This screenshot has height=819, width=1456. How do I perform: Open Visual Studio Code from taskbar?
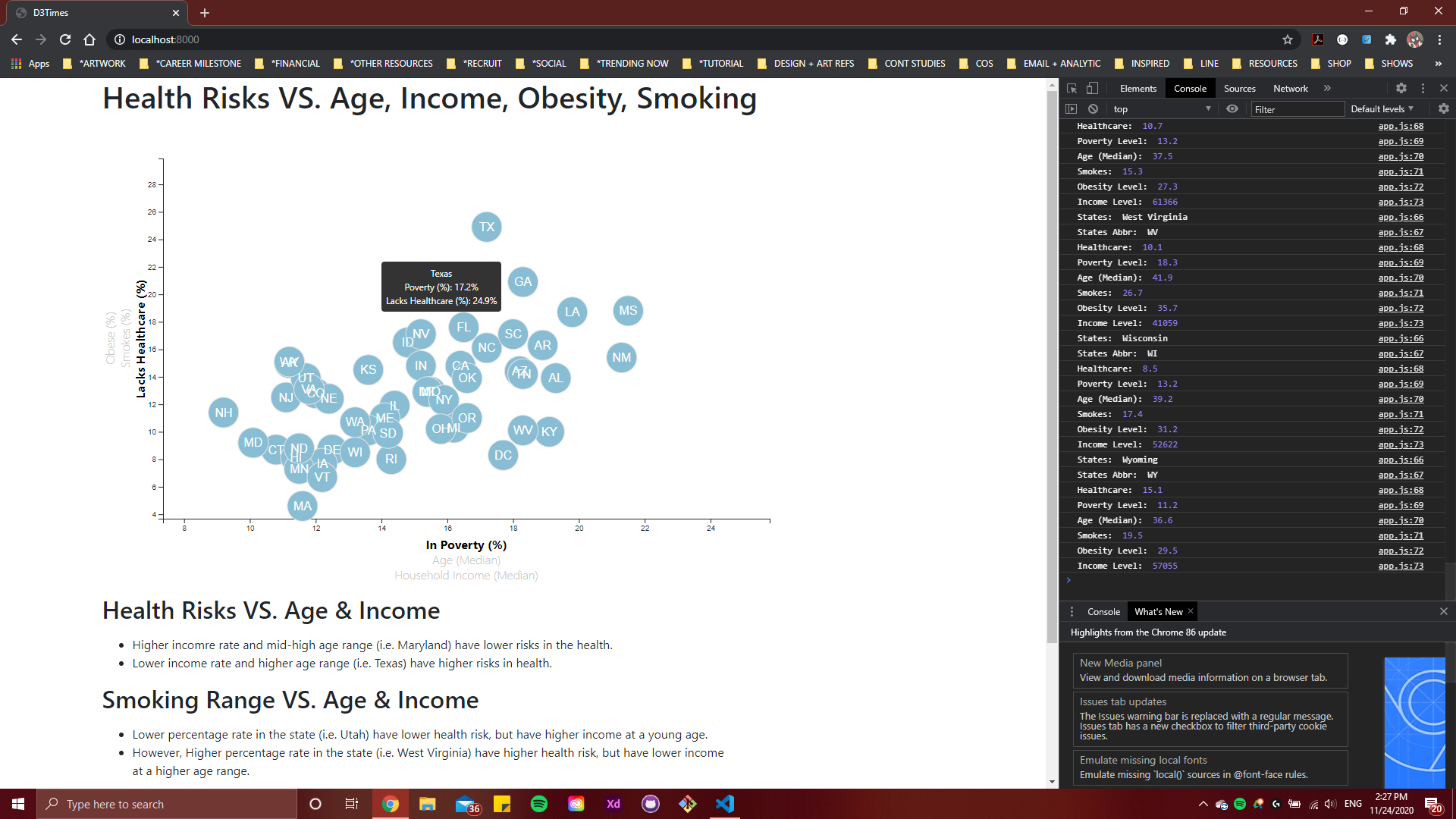click(x=724, y=804)
